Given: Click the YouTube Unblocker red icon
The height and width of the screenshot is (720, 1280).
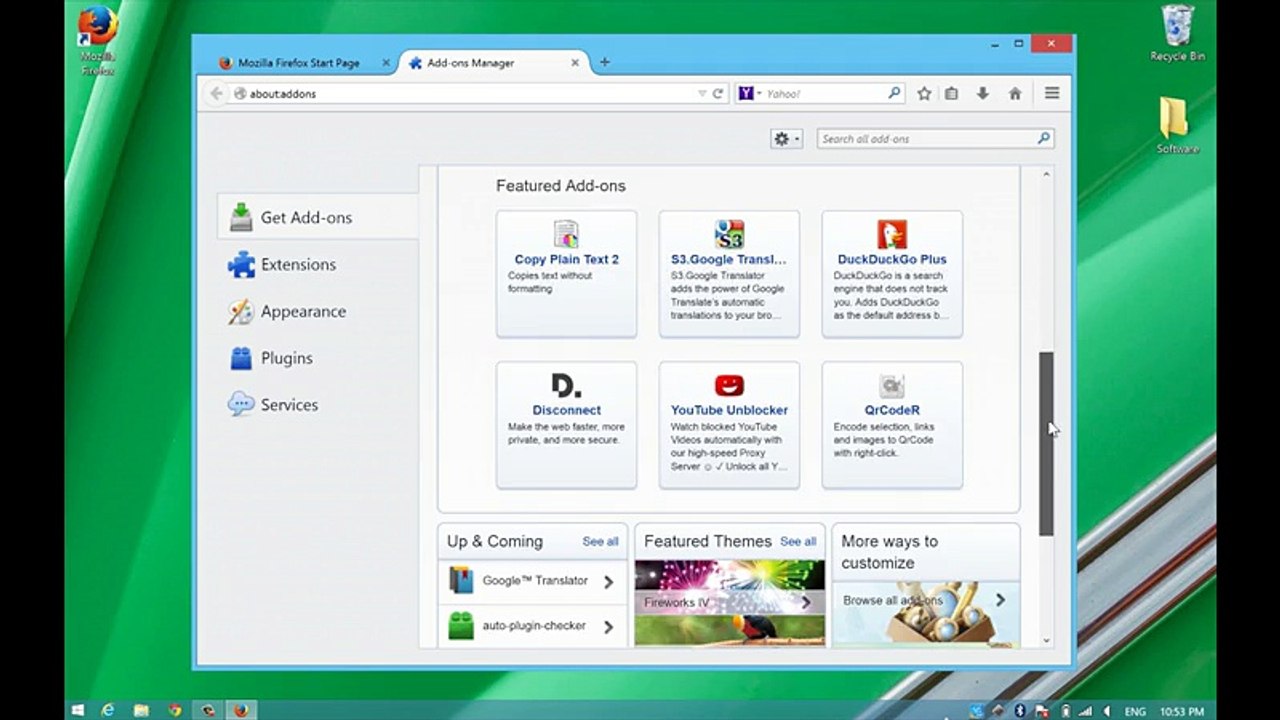Looking at the screenshot, I should (729, 386).
